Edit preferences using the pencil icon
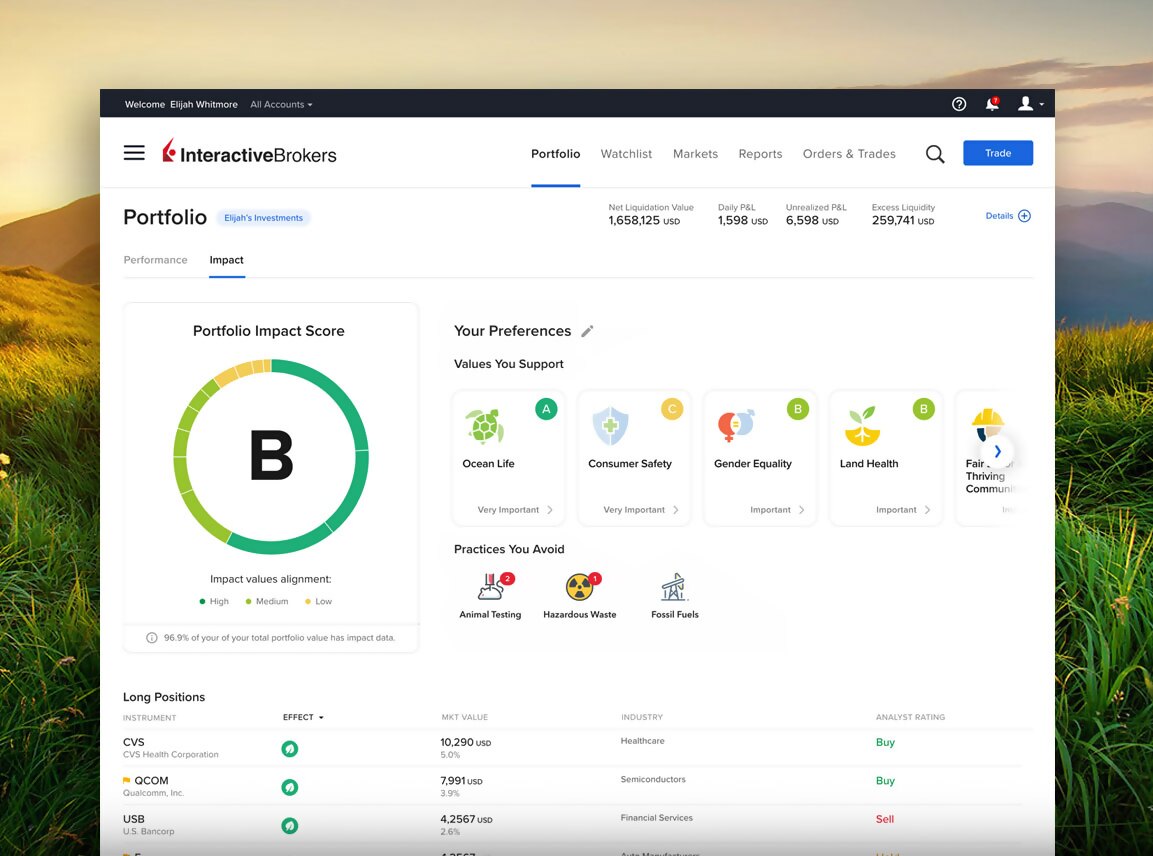Viewport: 1153px width, 856px height. (588, 329)
